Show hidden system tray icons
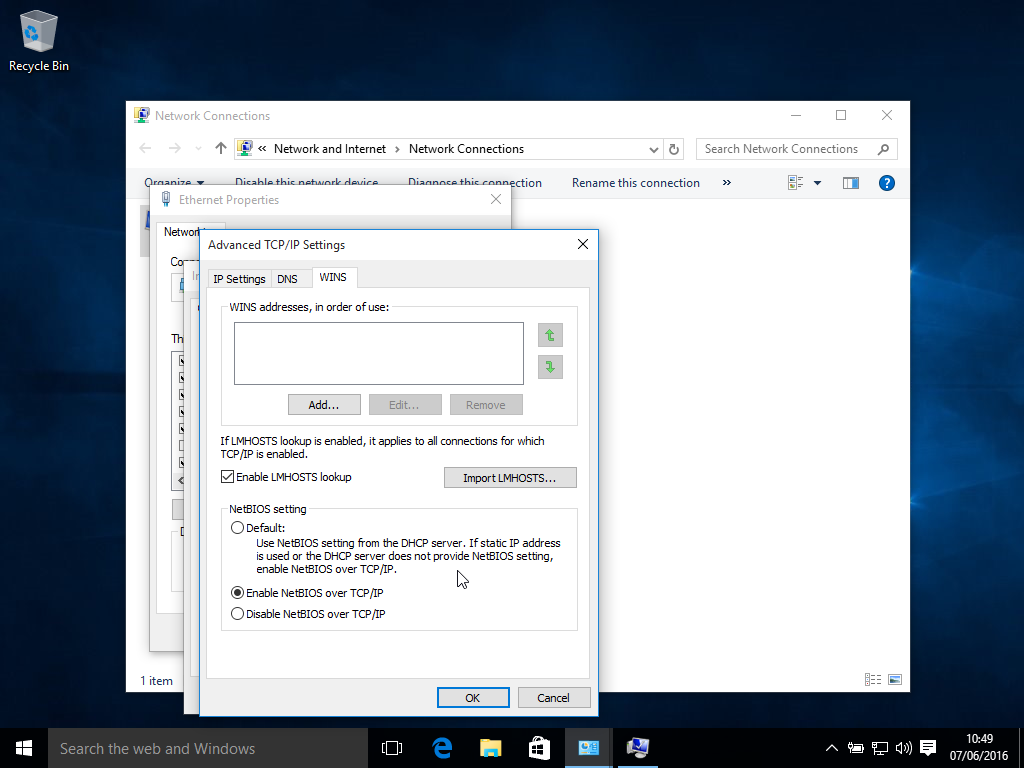This screenshot has height=768, width=1024. click(831, 748)
